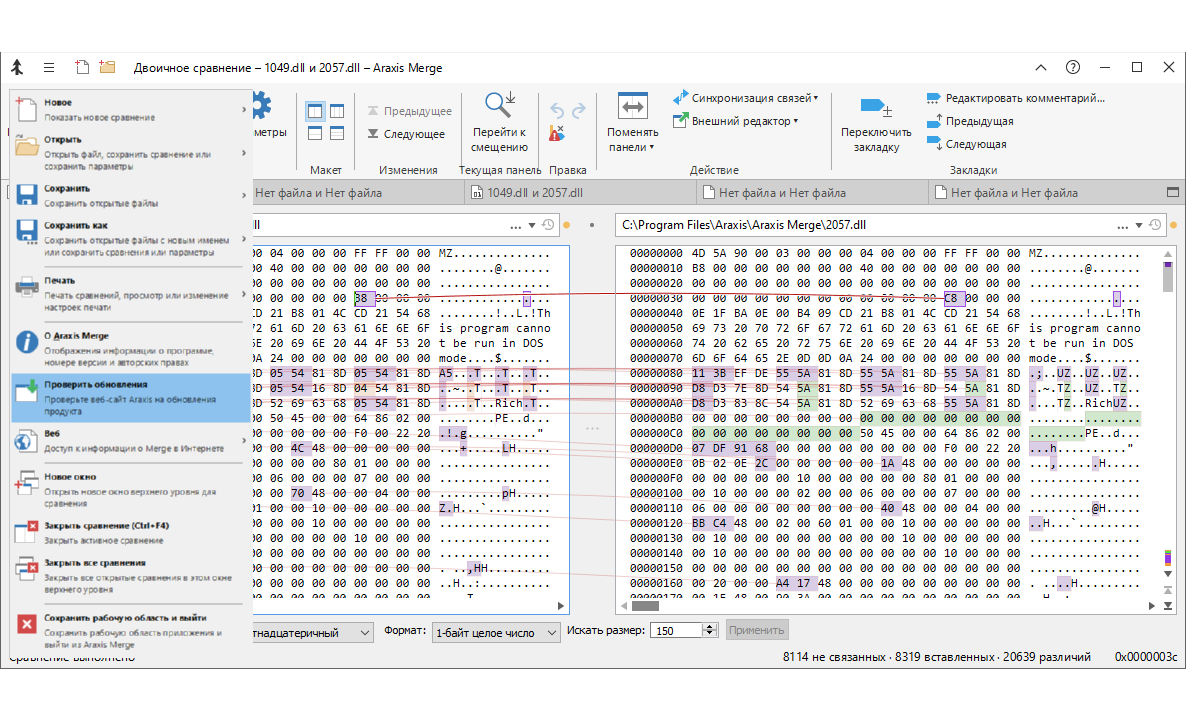Click the left file history clock icon
This screenshot has height=722, width=1186.
click(x=548, y=225)
